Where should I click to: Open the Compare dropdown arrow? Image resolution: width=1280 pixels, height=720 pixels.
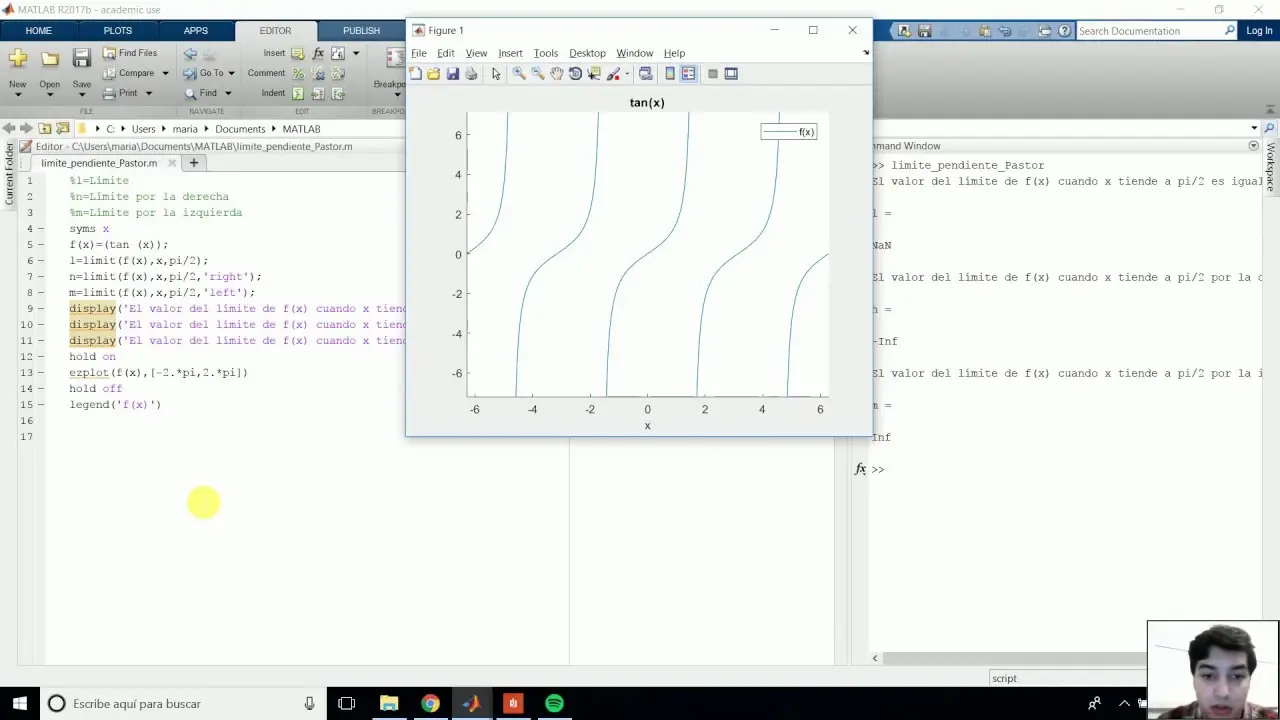166,73
